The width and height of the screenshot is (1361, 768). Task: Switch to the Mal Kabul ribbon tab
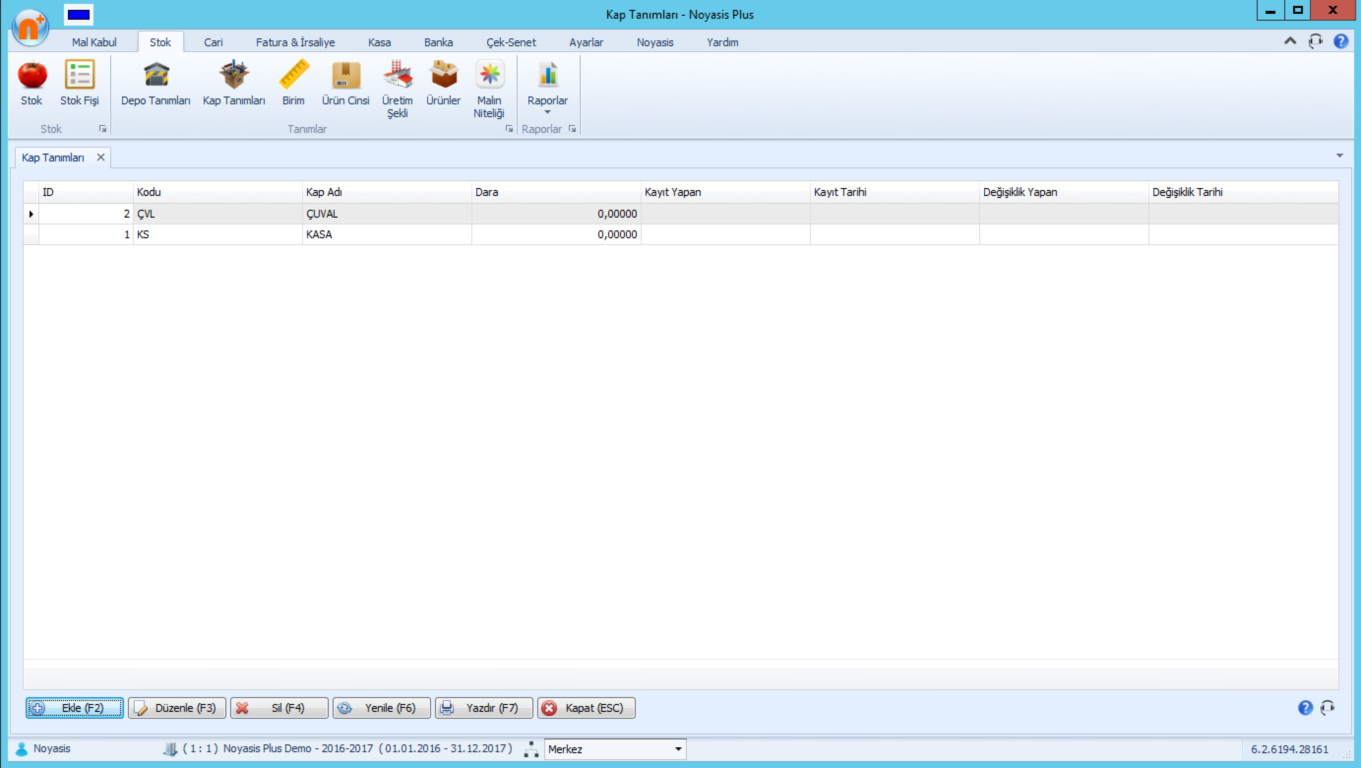(94, 43)
